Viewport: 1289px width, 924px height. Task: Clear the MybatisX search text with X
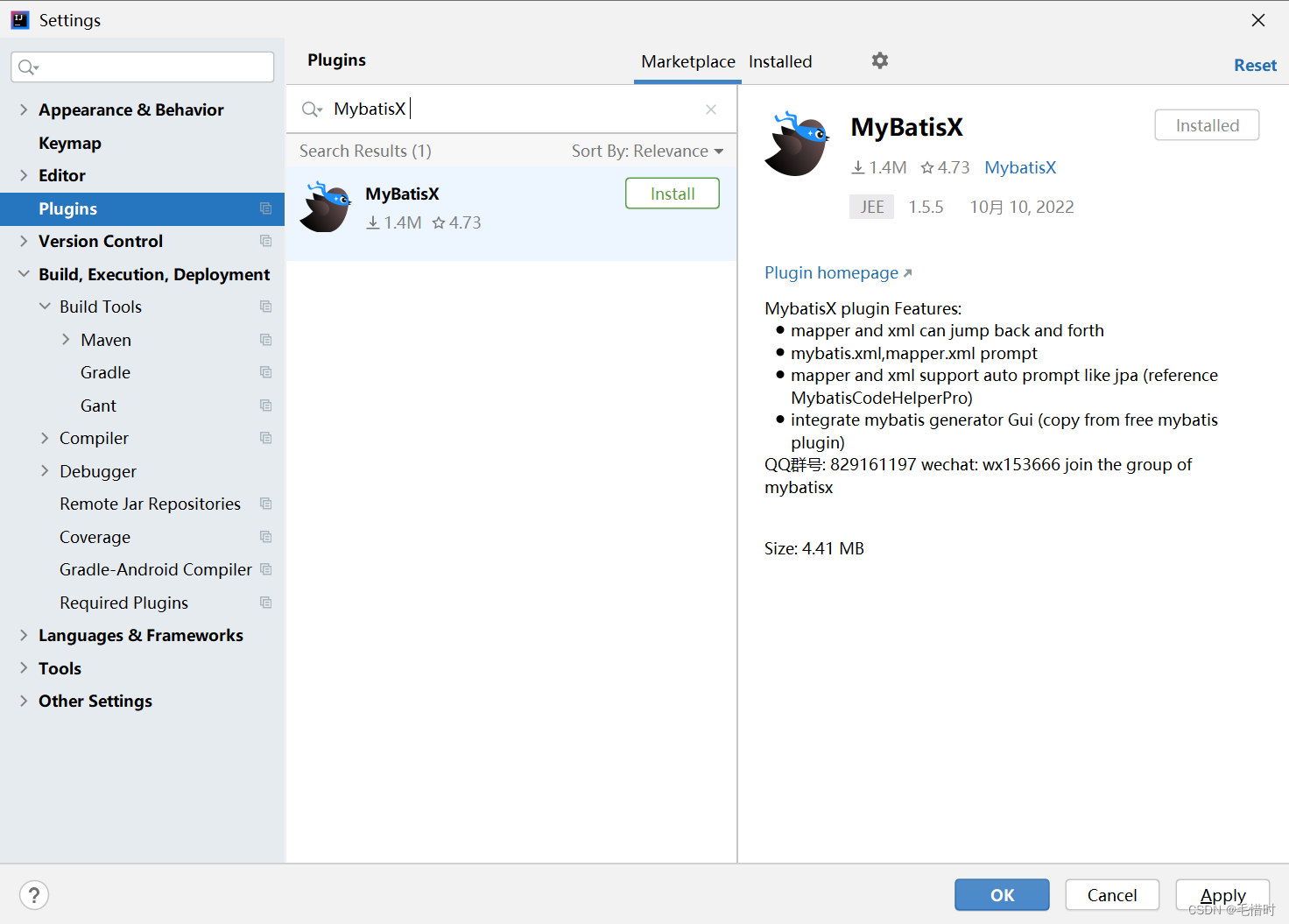(x=711, y=109)
